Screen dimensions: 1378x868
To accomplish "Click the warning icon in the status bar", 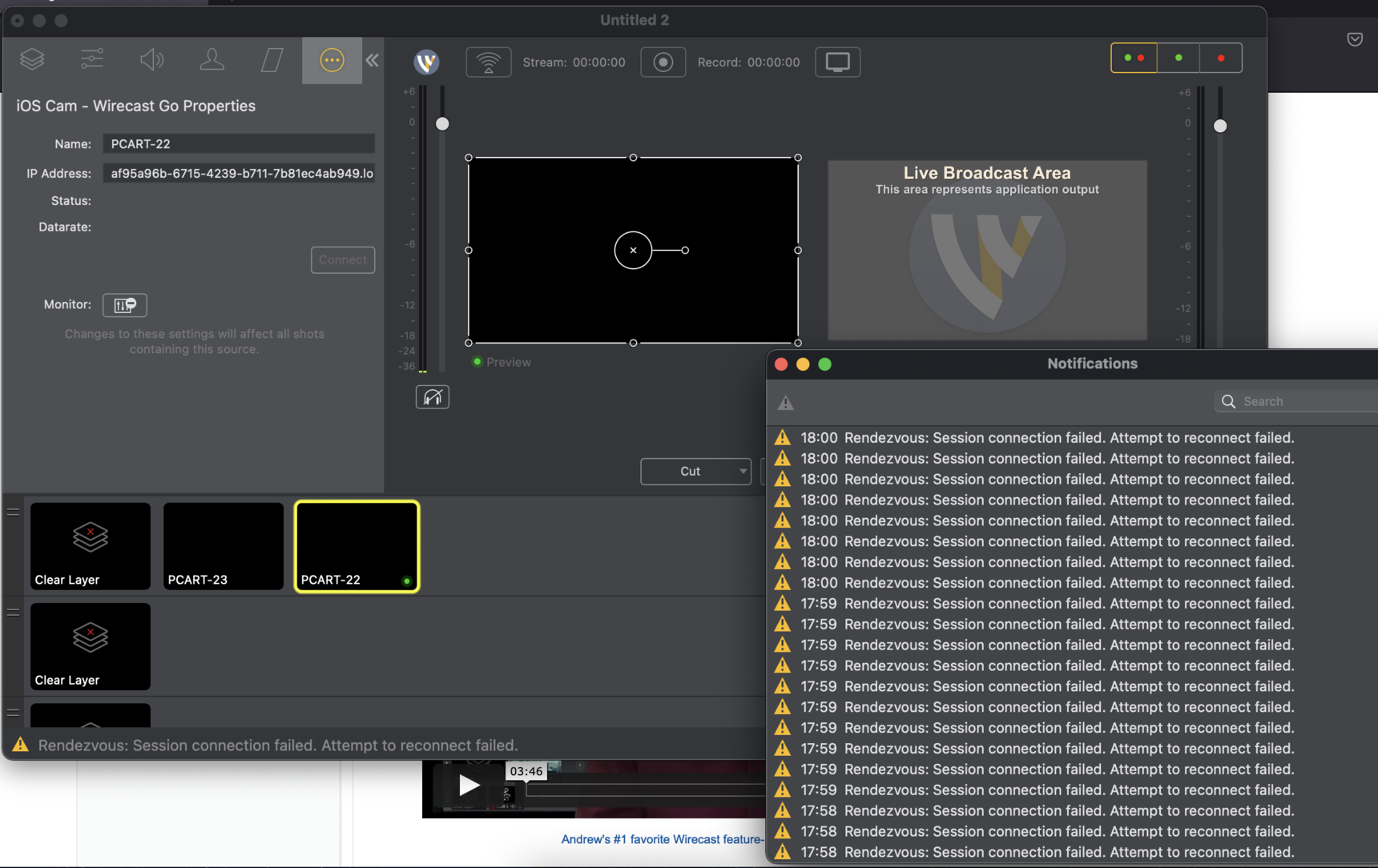I will tap(21, 745).
